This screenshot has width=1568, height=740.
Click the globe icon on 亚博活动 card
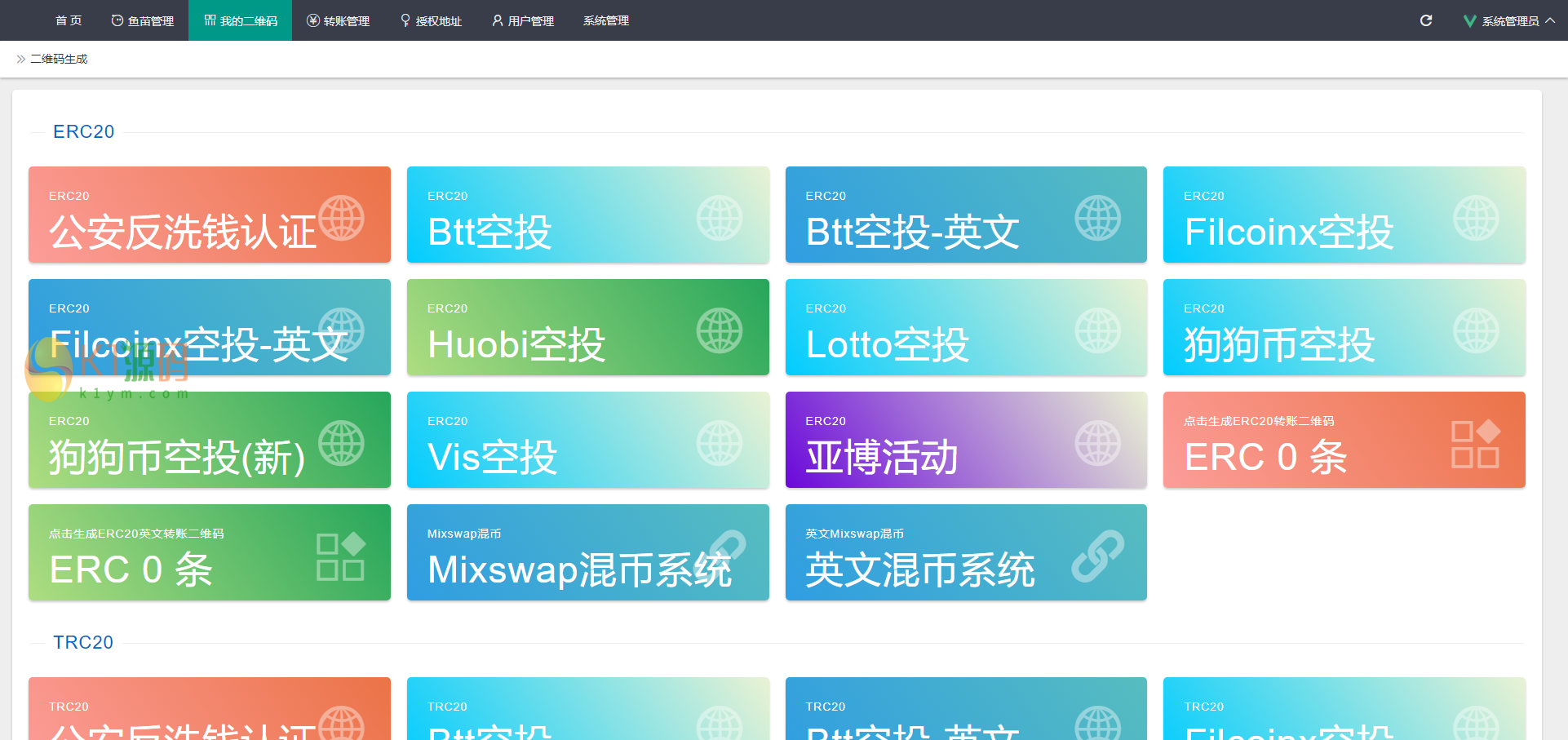[x=1098, y=443]
